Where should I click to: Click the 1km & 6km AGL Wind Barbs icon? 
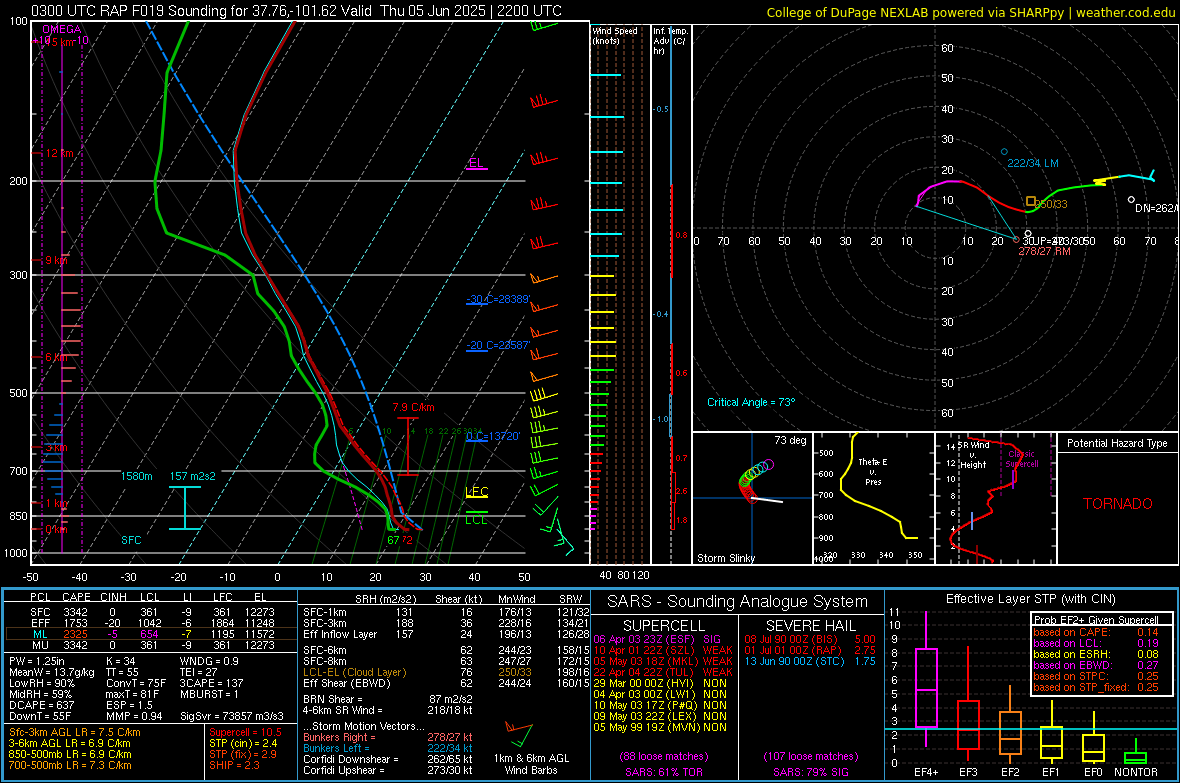[520, 733]
